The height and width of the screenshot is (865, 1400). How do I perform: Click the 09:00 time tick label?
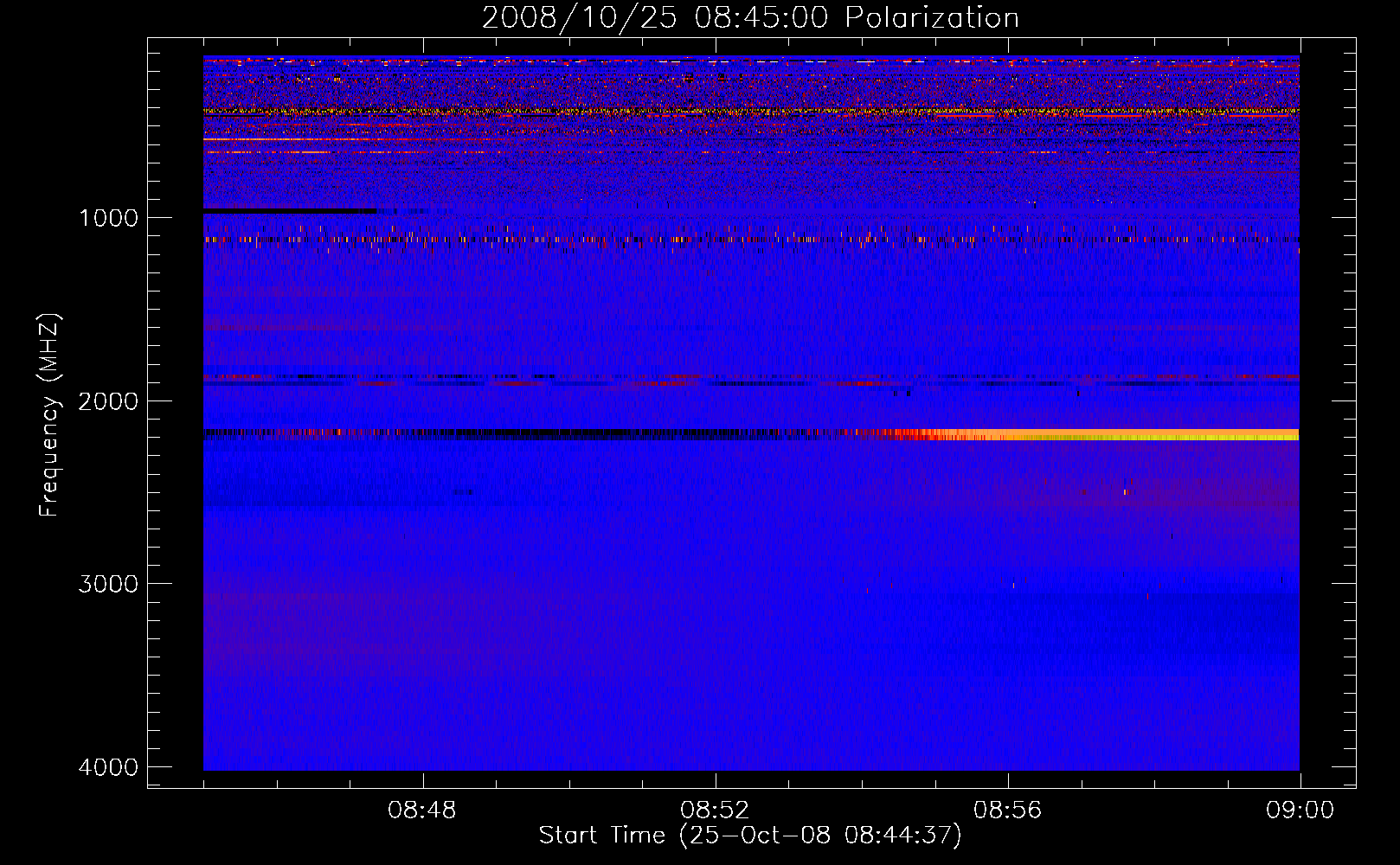pos(1300,811)
